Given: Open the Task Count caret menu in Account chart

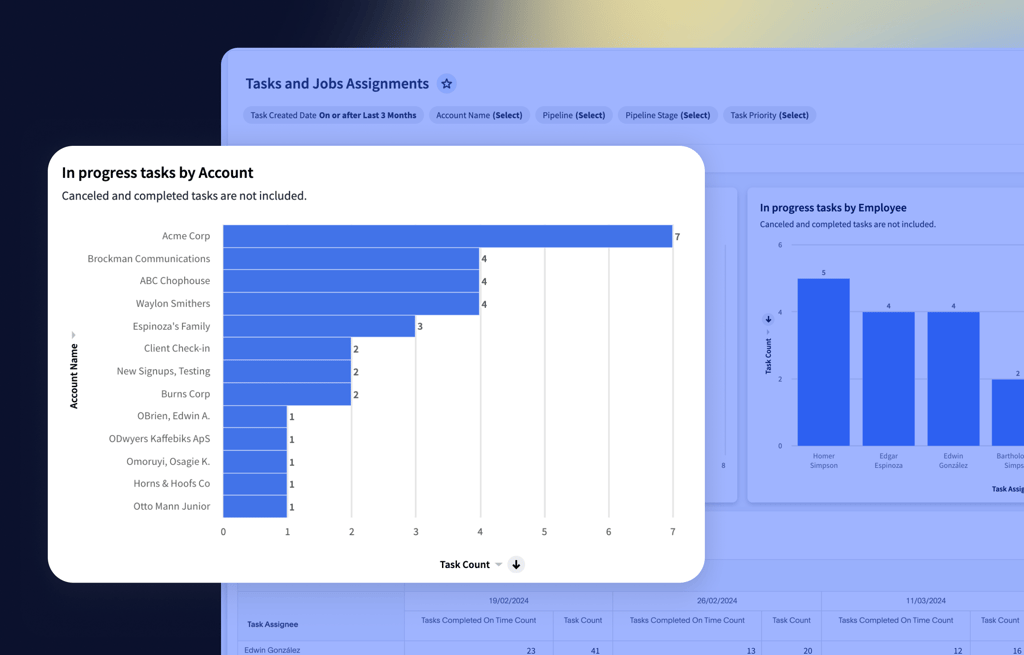Looking at the screenshot, I should click(499, 565).
